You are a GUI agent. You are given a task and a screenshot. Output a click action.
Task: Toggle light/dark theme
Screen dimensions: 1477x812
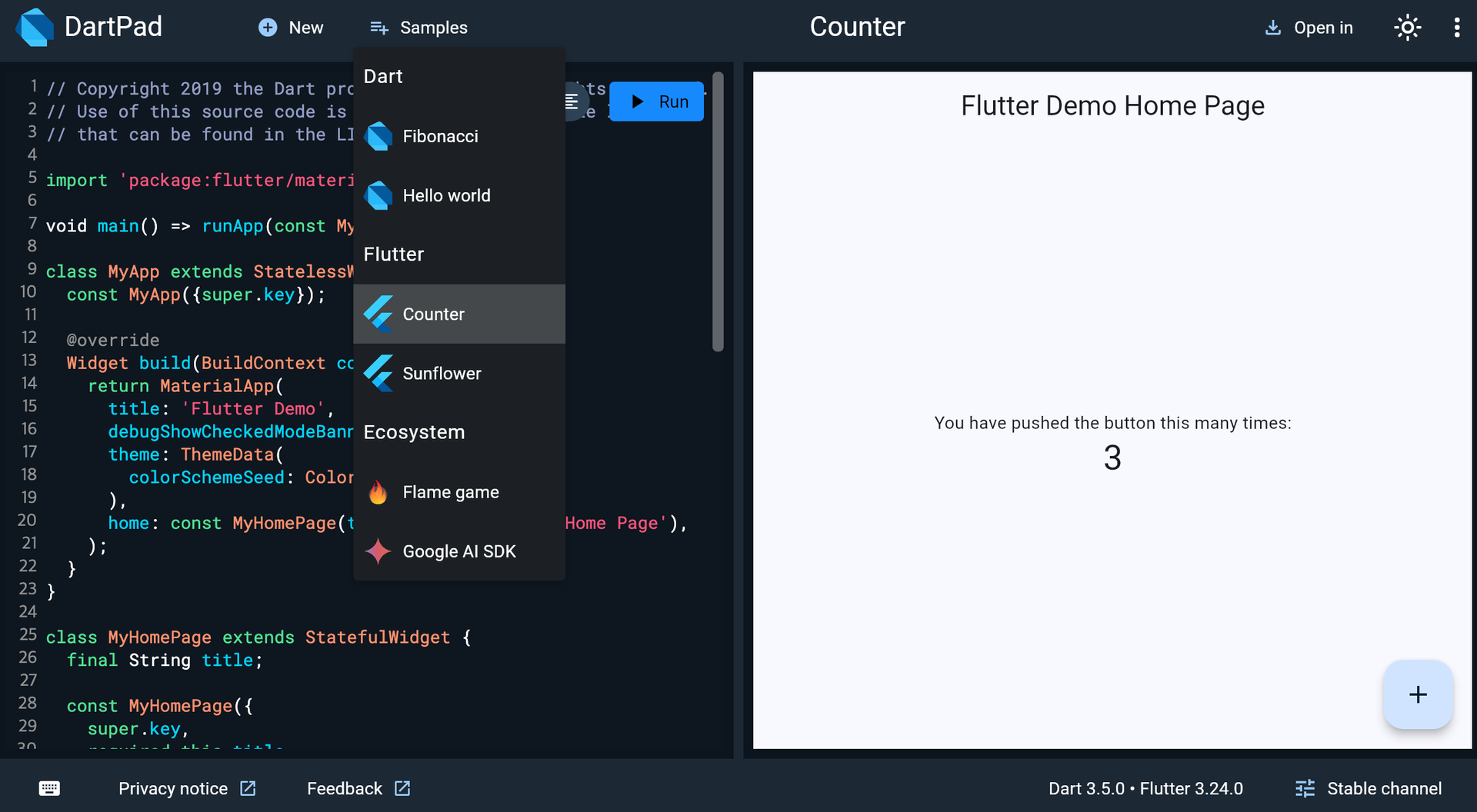1408,28
